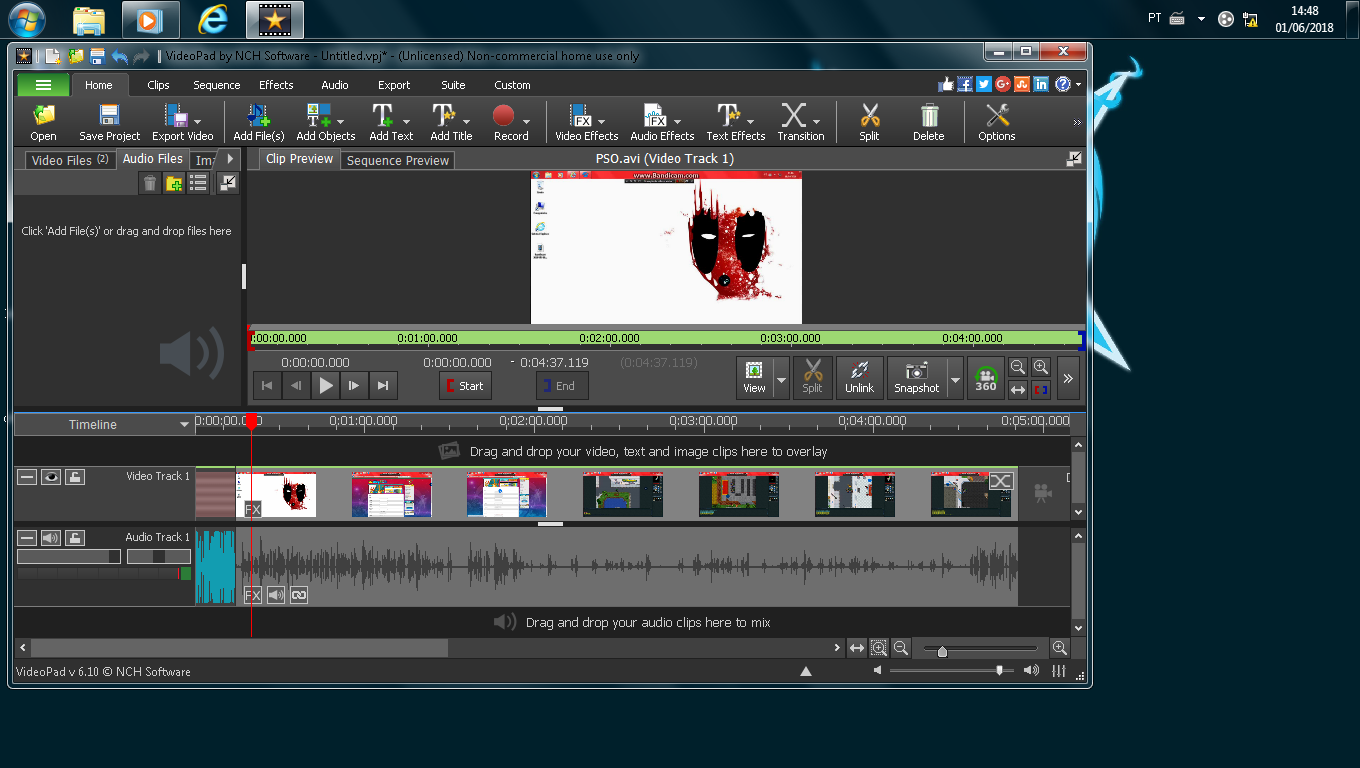Viewport: 1360px width, 768px height.
Task: Toggle visibility of Video Track 1
Action: click(51, 477)
